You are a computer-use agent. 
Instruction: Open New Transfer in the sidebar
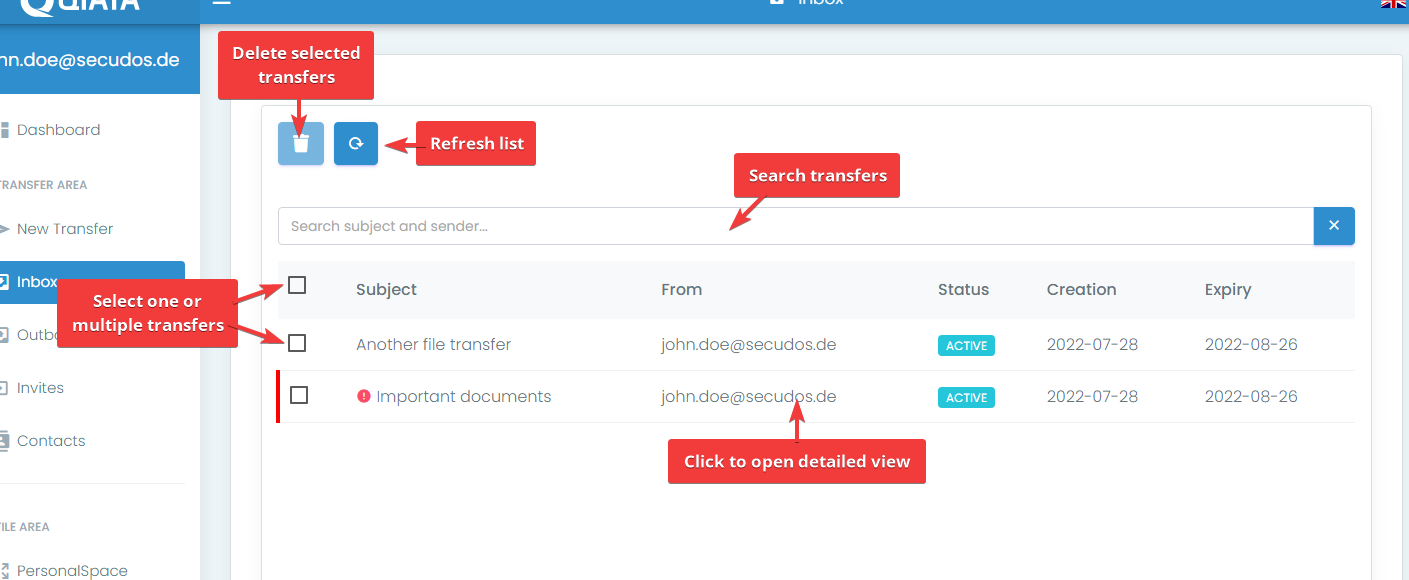pyautogui.click(x=64, y=229)
